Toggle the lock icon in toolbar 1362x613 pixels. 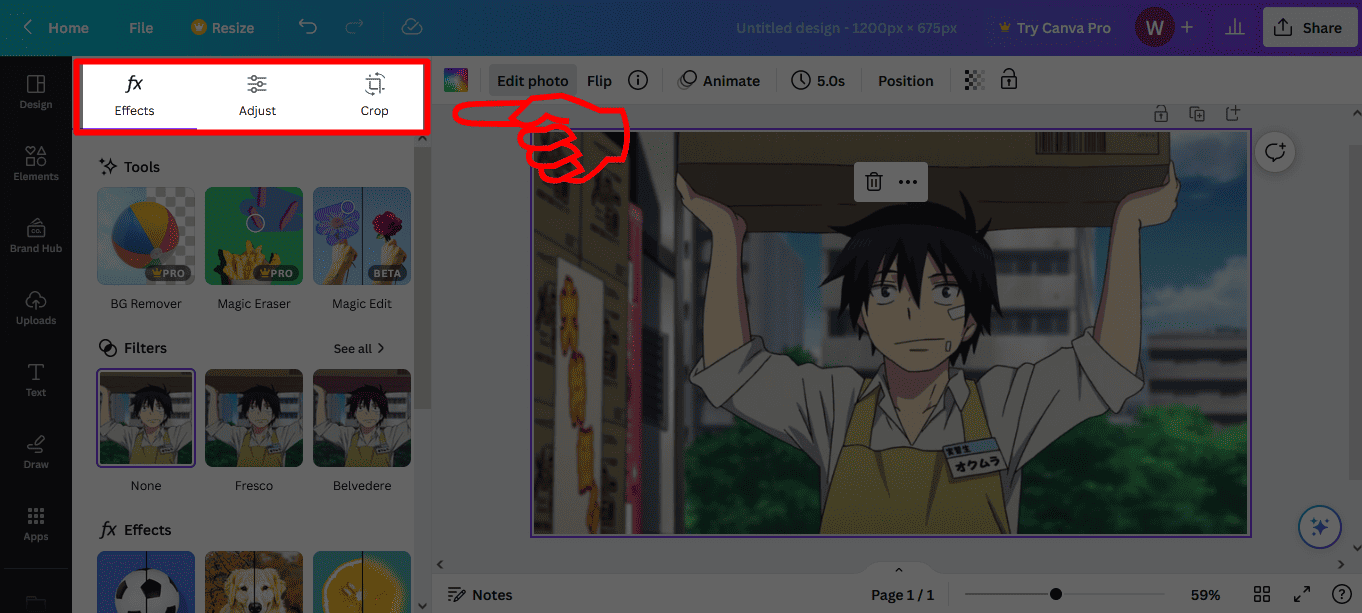coord(1009,80)
